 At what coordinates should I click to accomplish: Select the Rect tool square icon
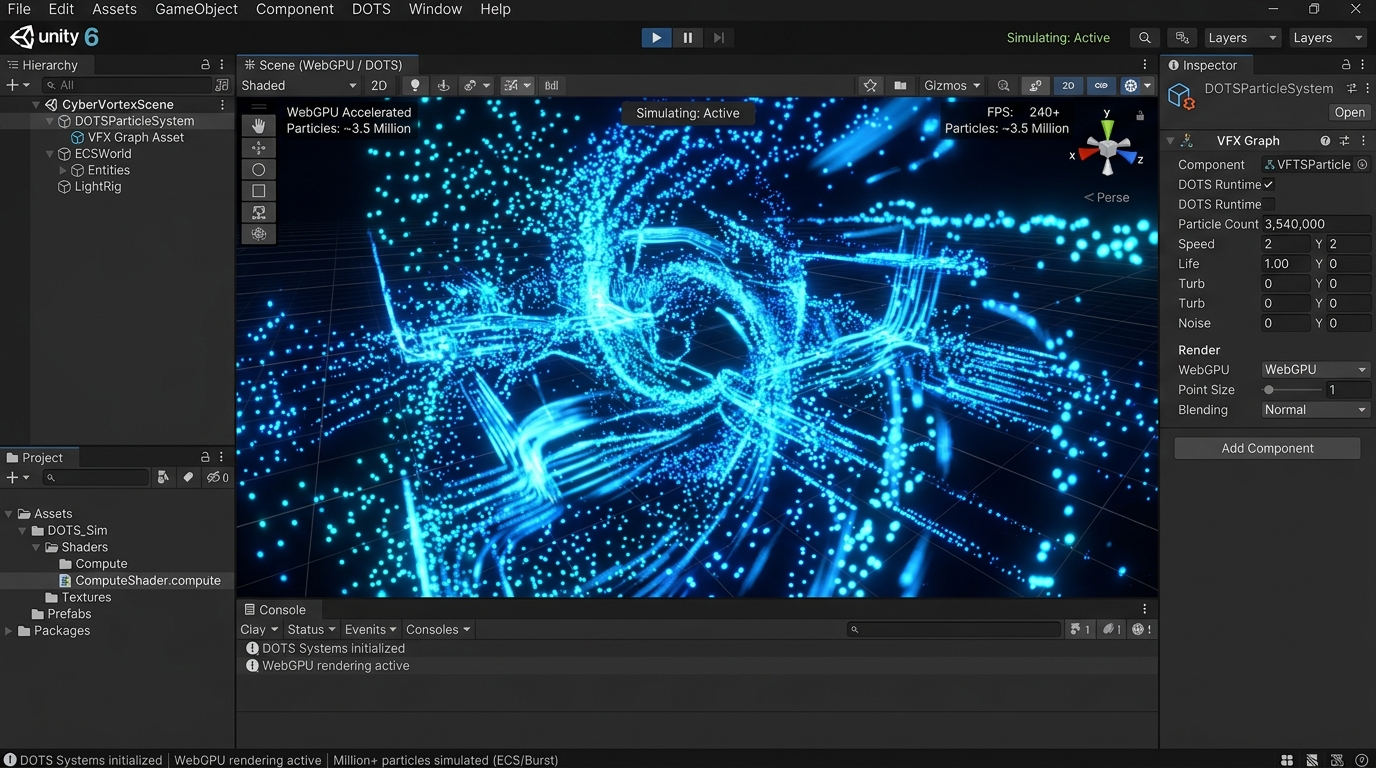coord(258,191)
